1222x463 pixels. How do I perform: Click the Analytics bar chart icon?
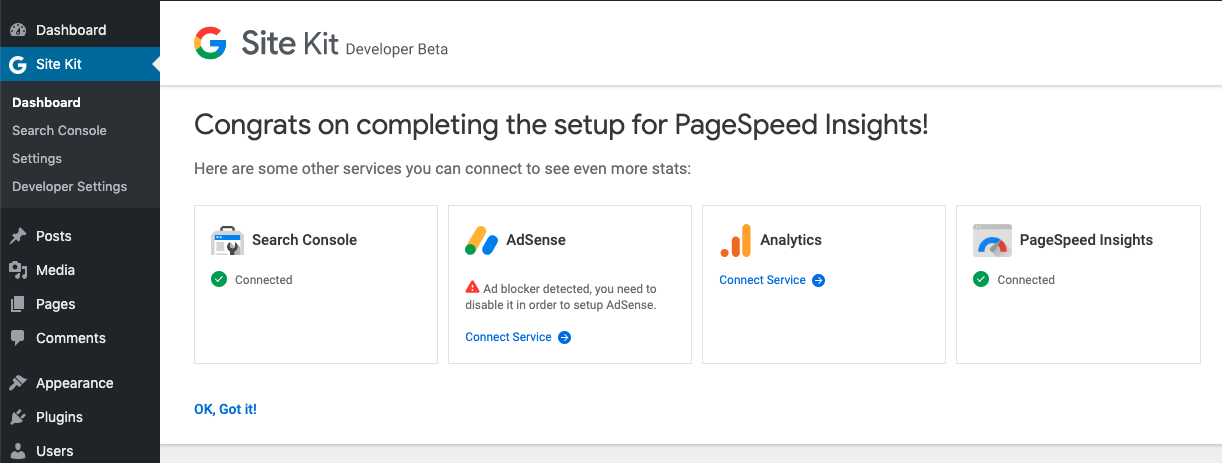click(x=735, y=241)
